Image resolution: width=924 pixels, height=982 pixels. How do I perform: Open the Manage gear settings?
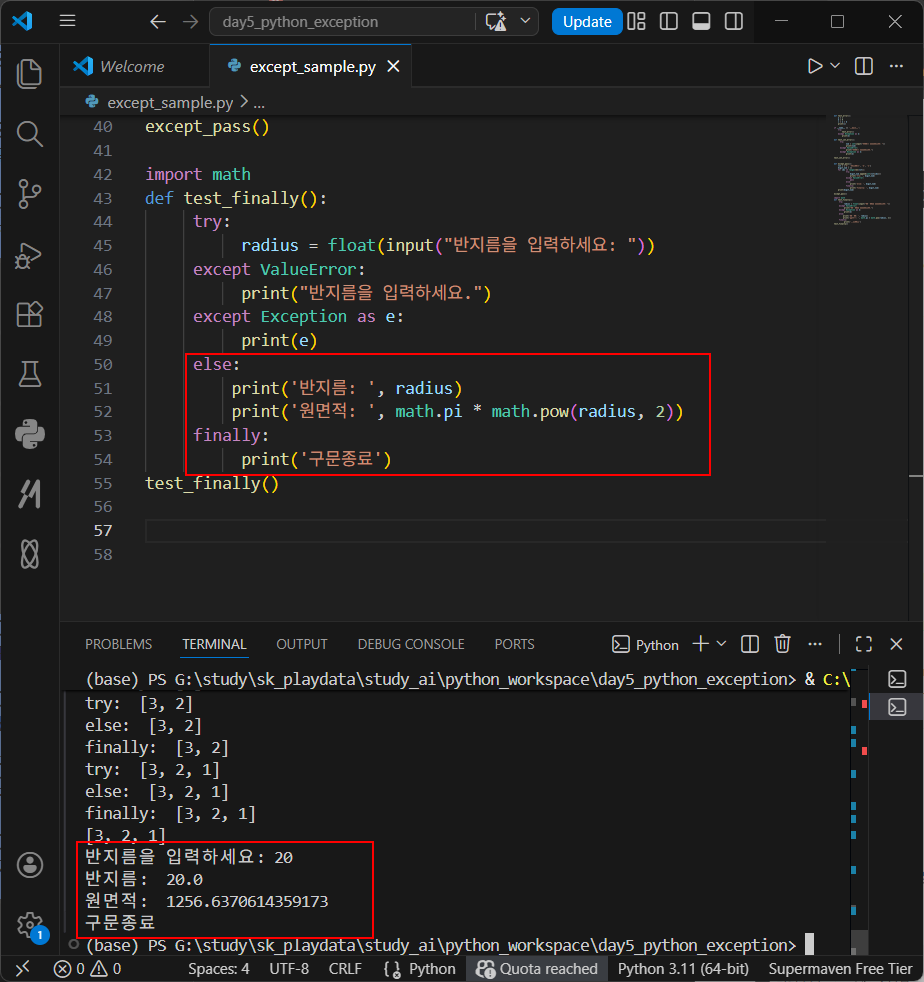coord(29,925)
